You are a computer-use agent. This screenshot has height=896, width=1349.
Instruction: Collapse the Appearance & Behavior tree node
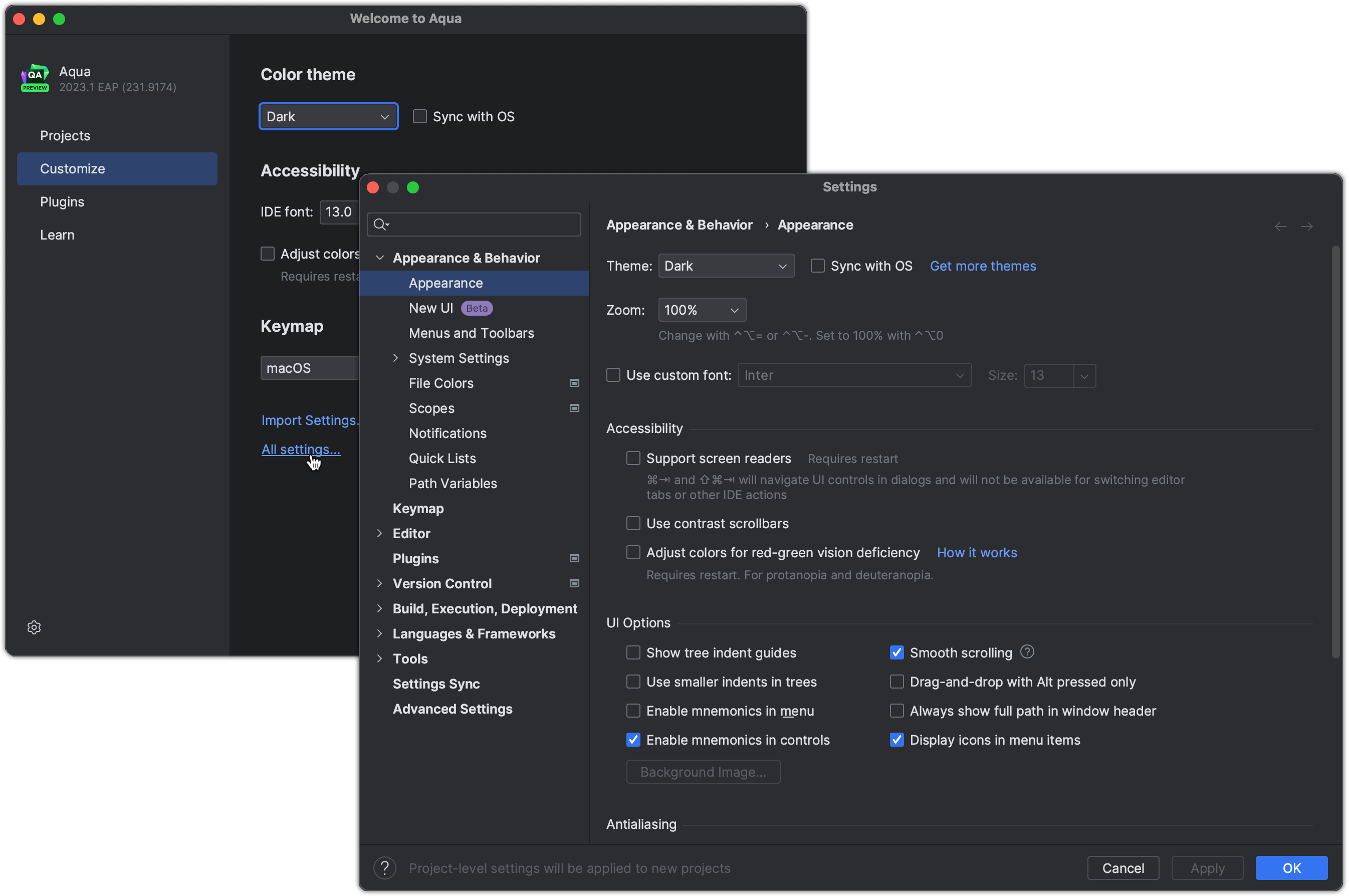pyautogui.click(x=379, y=258)
